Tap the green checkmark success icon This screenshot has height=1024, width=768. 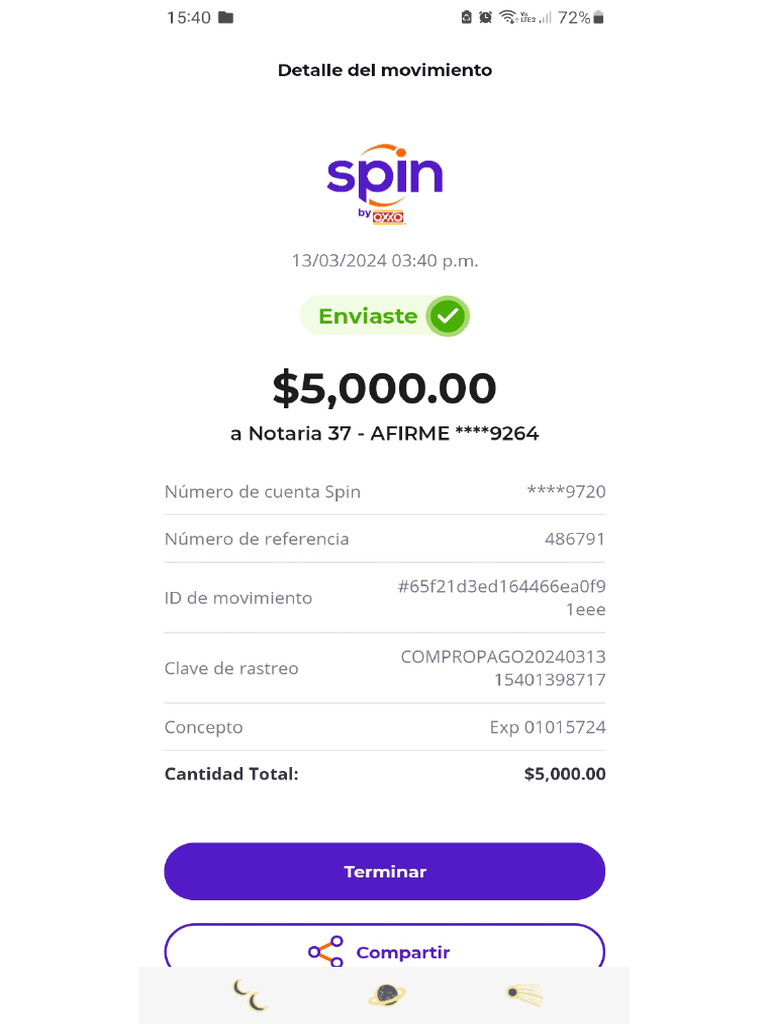tap(447, 316)
